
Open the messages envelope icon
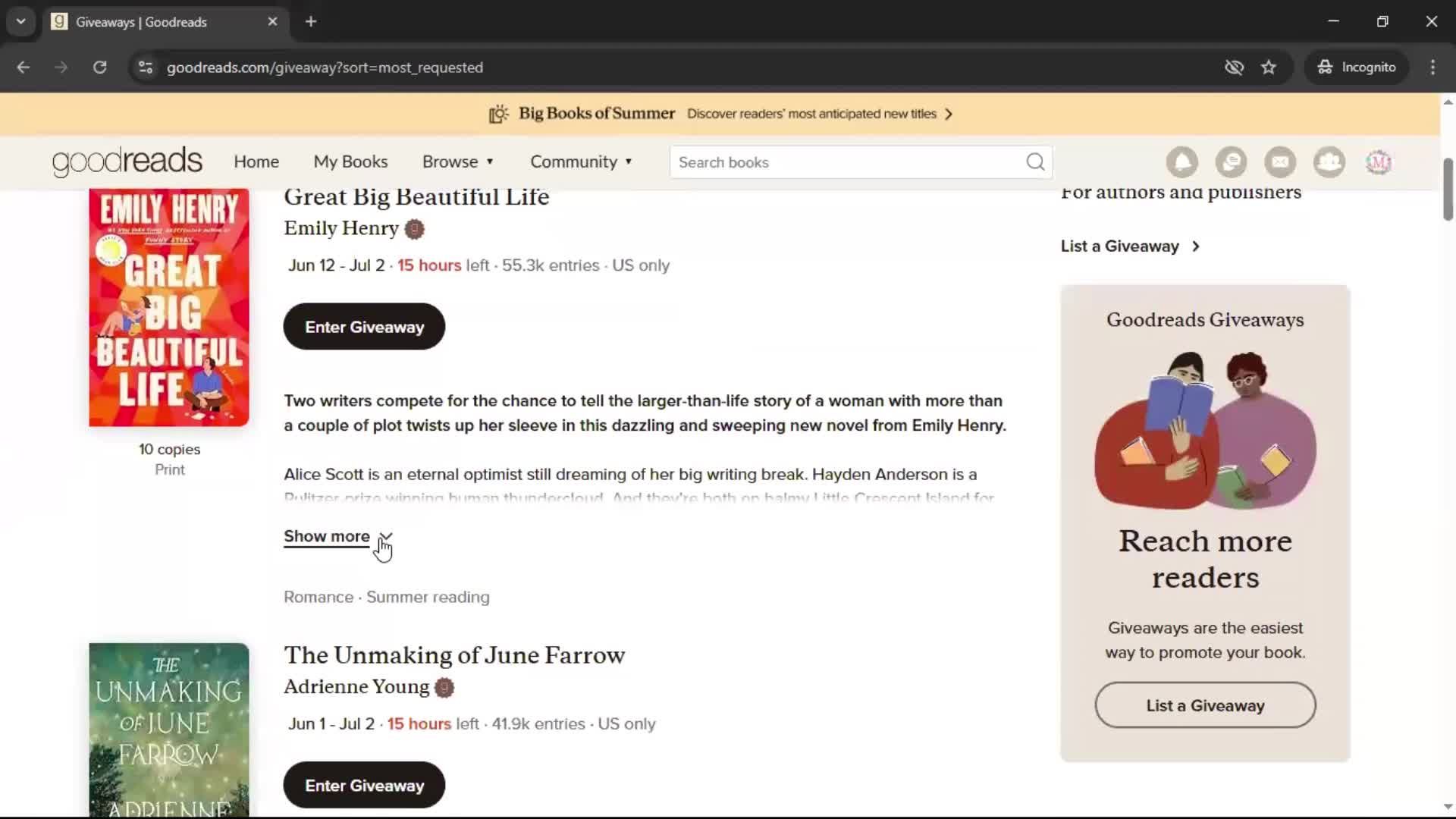[1280, 162]
